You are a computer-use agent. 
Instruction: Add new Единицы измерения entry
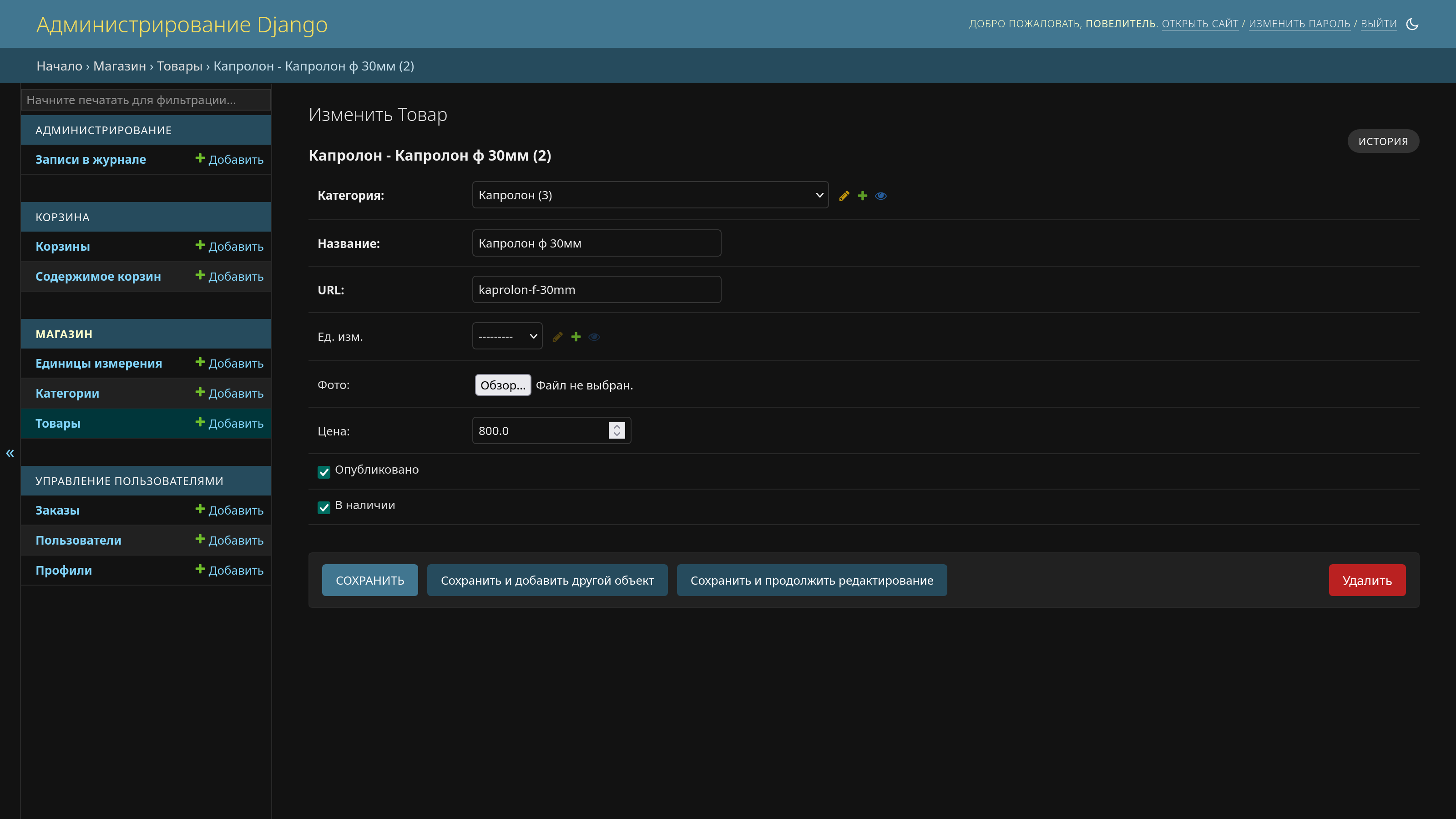click(229, 364)
